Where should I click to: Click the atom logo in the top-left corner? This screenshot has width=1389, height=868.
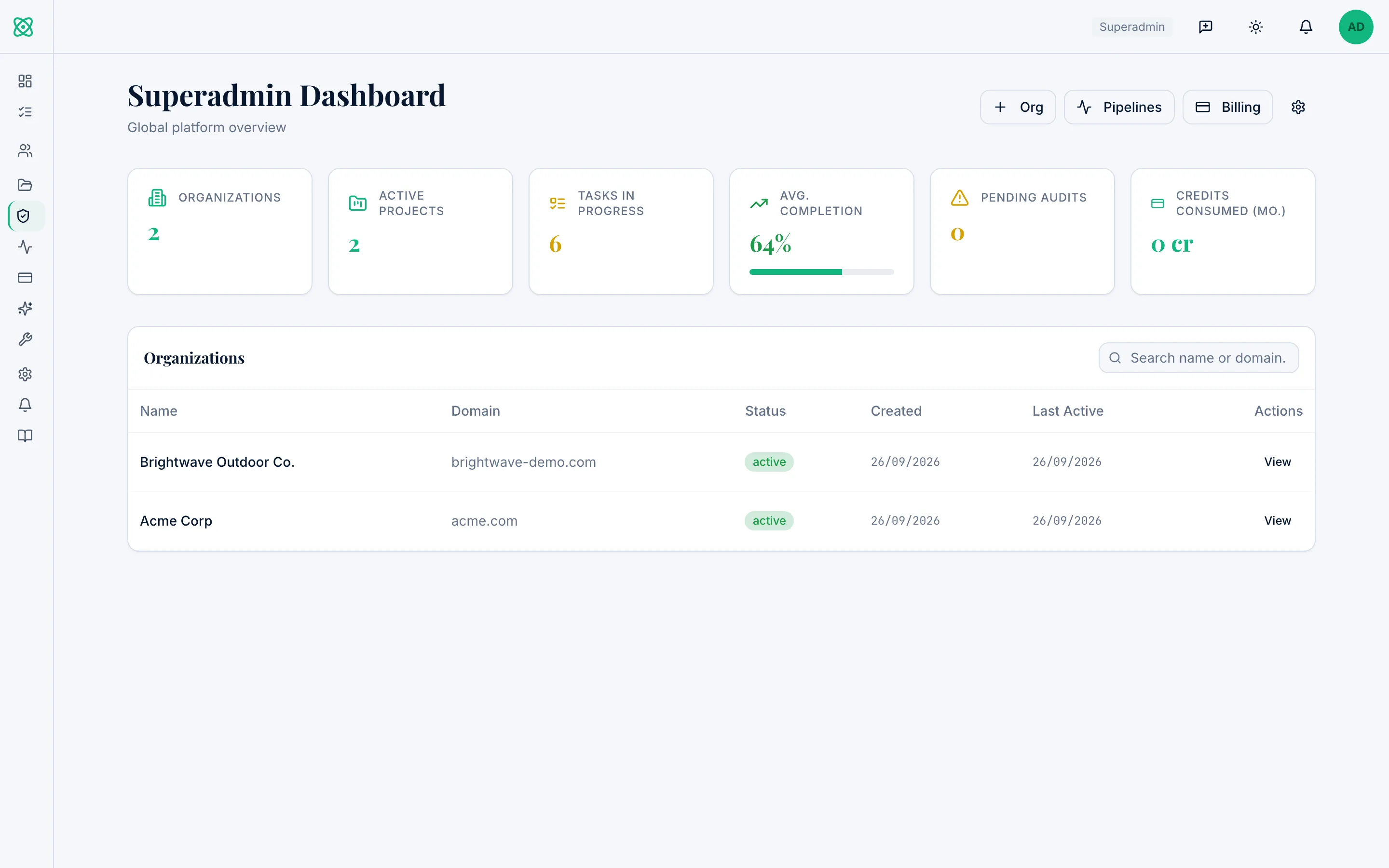pyautogui.click(x=24, y=27)
